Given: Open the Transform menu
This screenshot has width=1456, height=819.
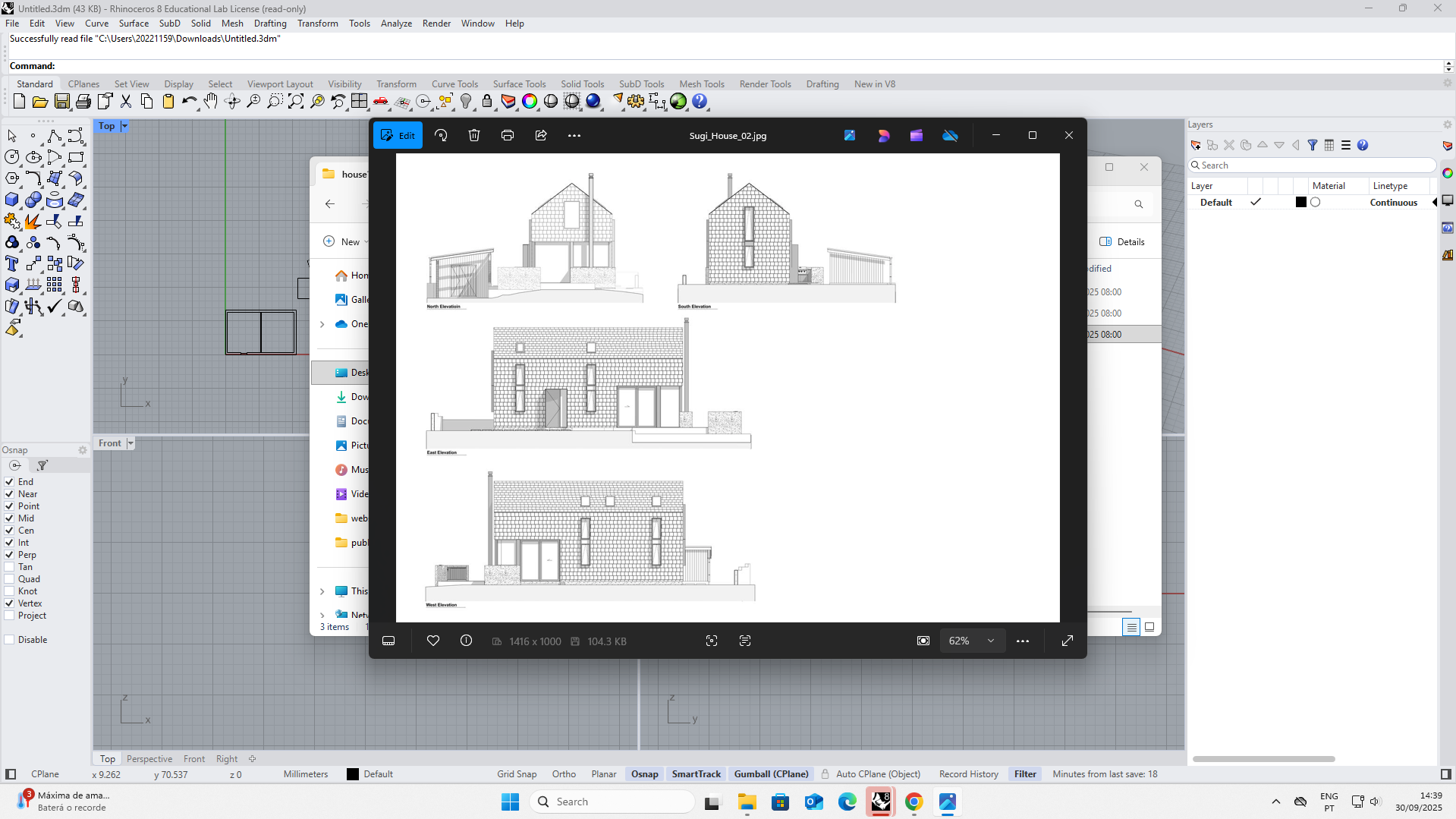Looking at the screenshot, I should (317, 24).
